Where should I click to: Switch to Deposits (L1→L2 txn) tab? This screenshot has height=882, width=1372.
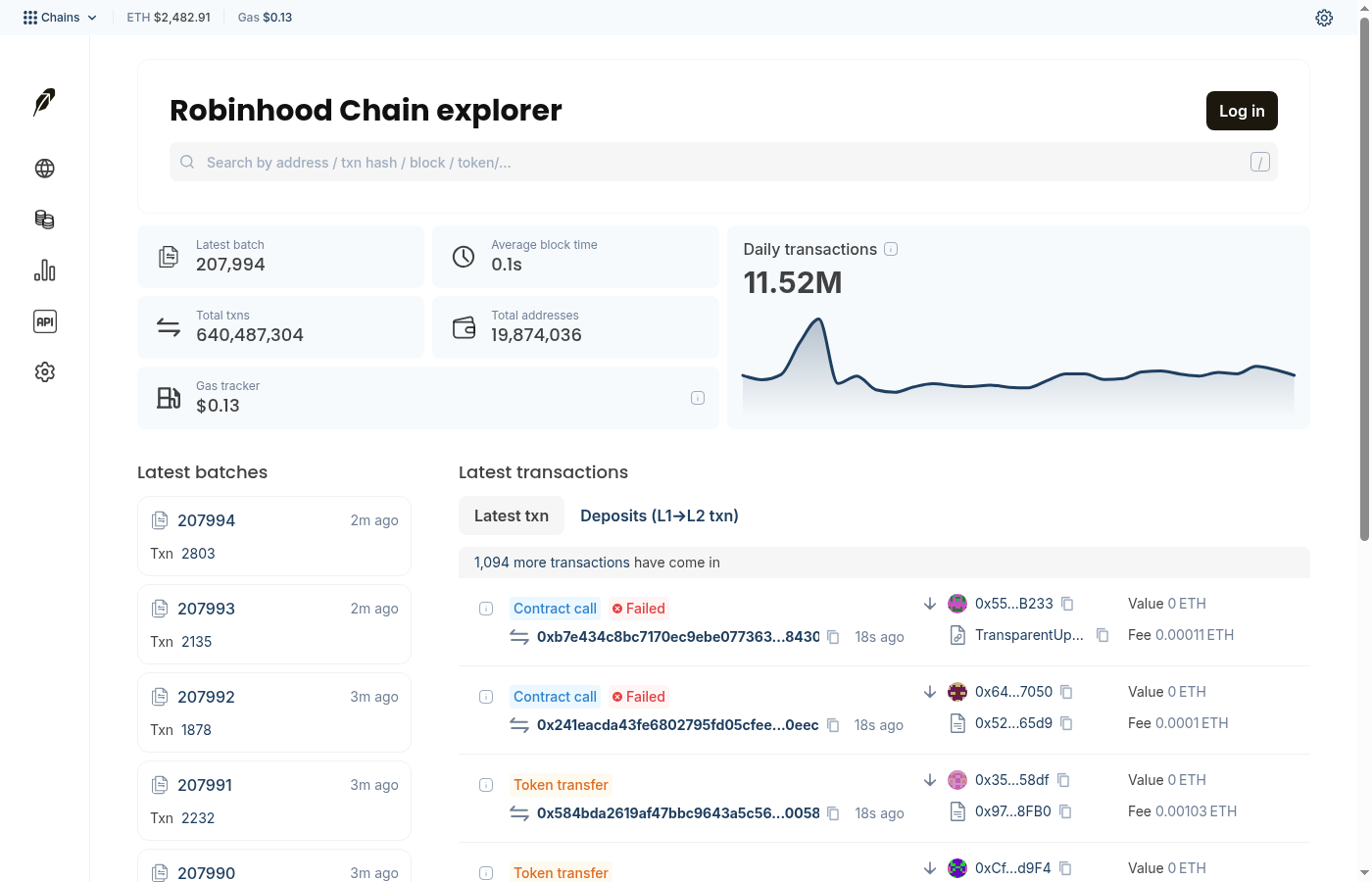[660, 515]
